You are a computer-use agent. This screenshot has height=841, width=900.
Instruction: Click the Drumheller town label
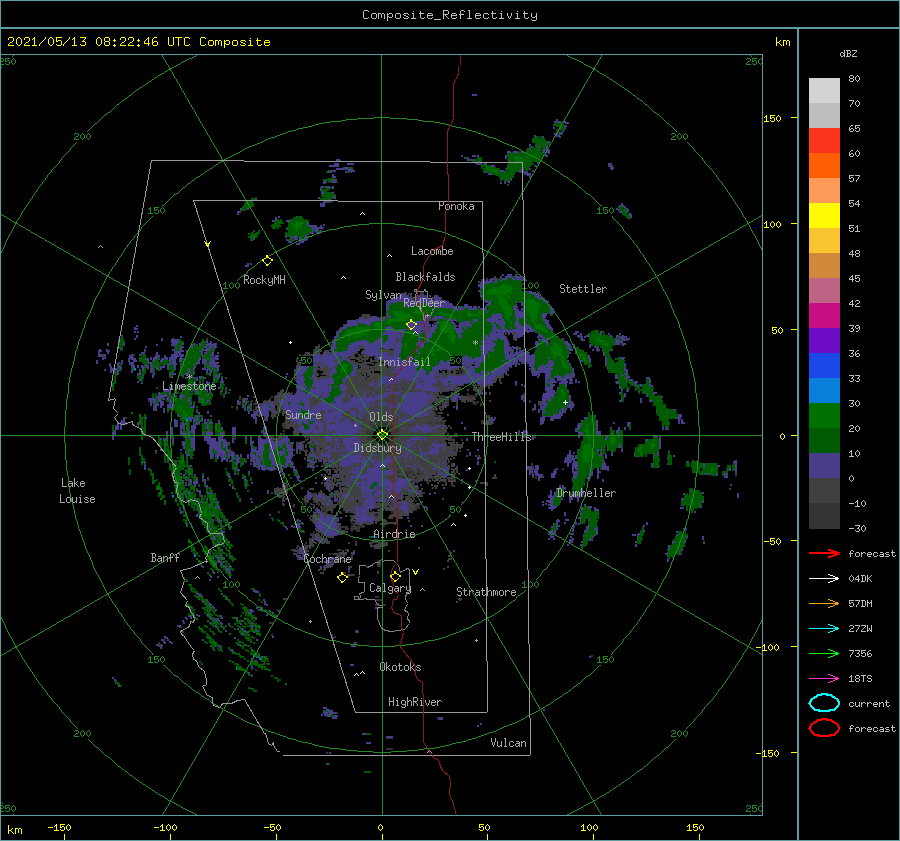tap(586, 493)
